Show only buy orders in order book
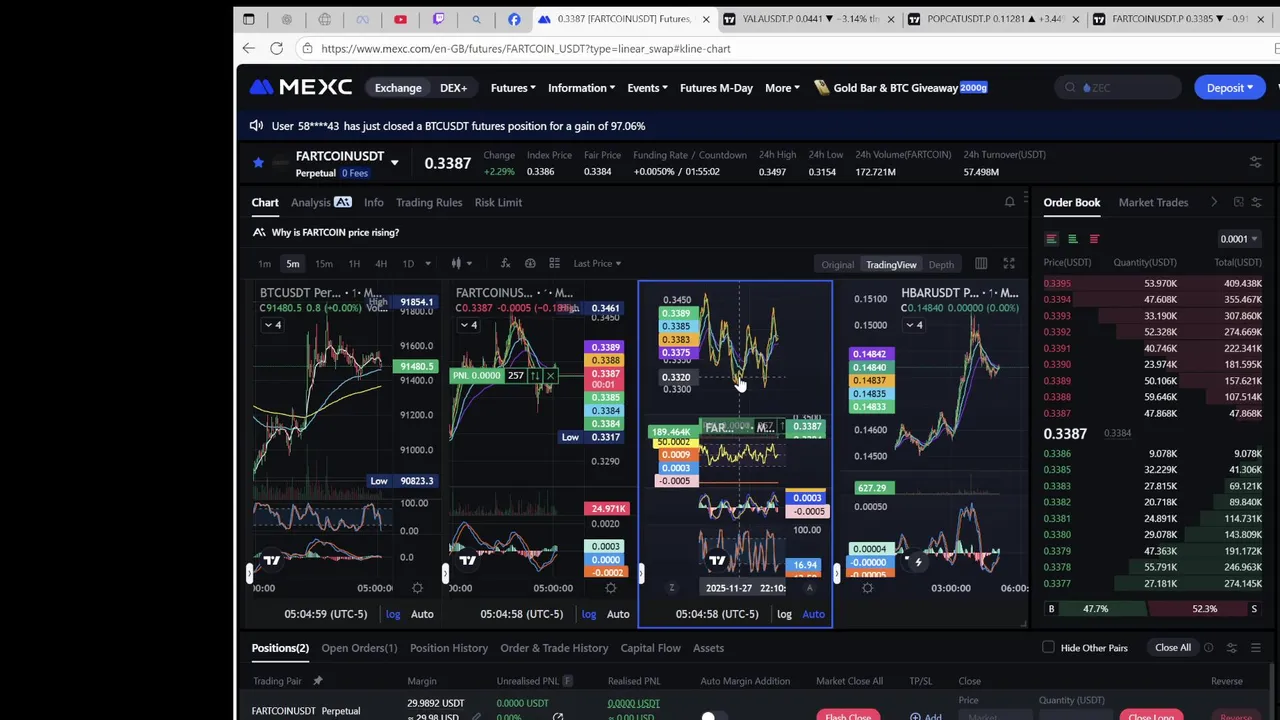The width and height of the screenshot is (1280, 720). pyautogui.click(x=1072, y=239)
